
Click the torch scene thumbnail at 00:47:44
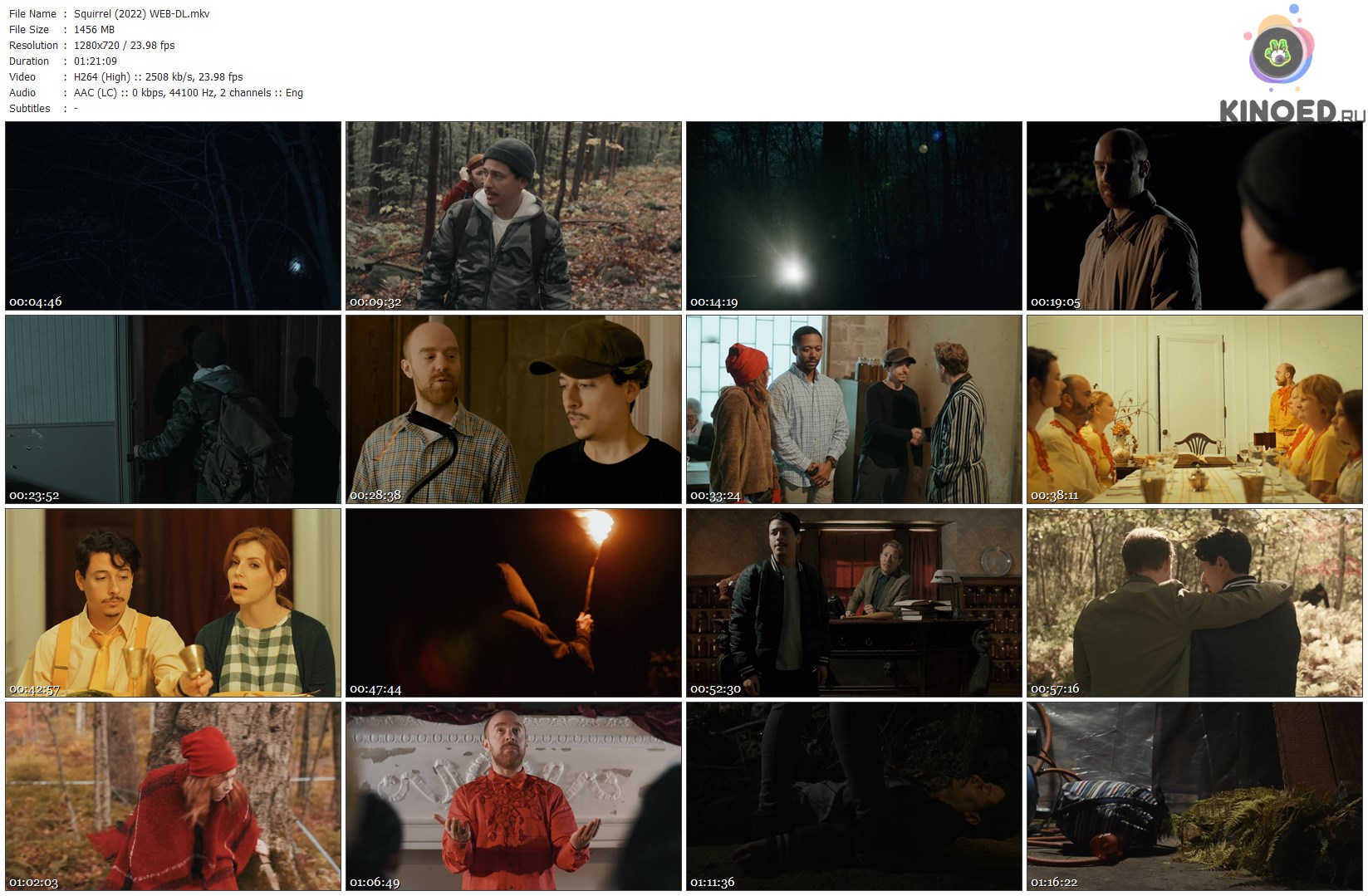pyautogui.click(x=513, y=603)
